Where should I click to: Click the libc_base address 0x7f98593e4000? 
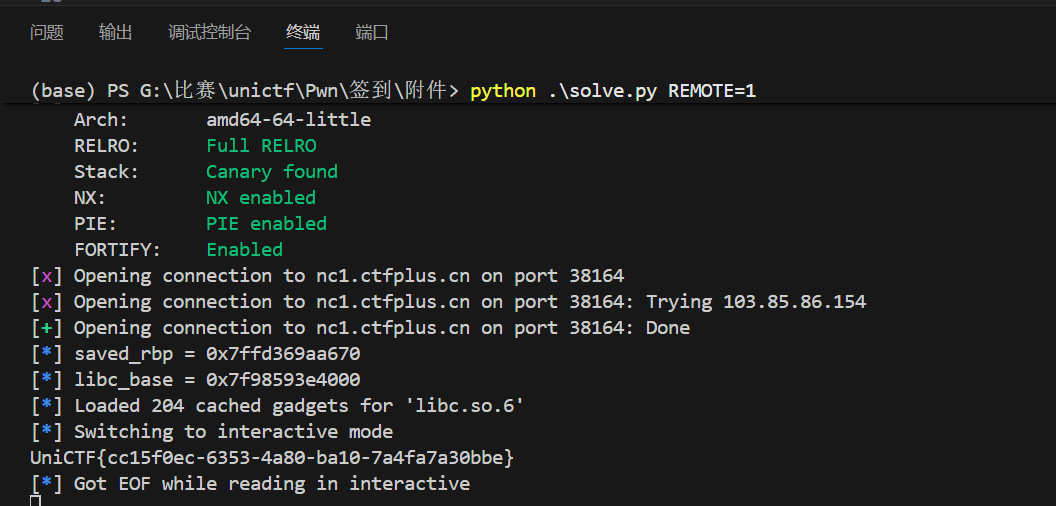click(283, 380)
